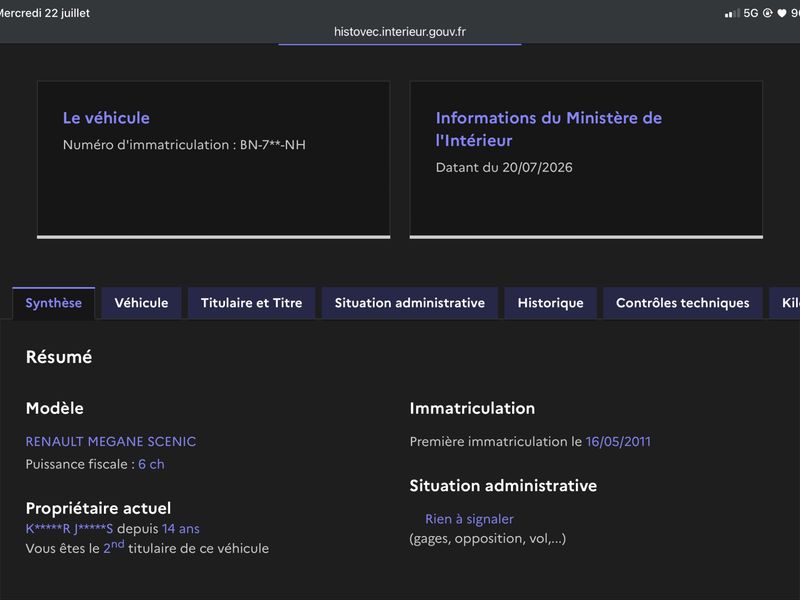Select registration number BN-7**-NH text
The width and height of the screenshot is (800, 600).
273,145
